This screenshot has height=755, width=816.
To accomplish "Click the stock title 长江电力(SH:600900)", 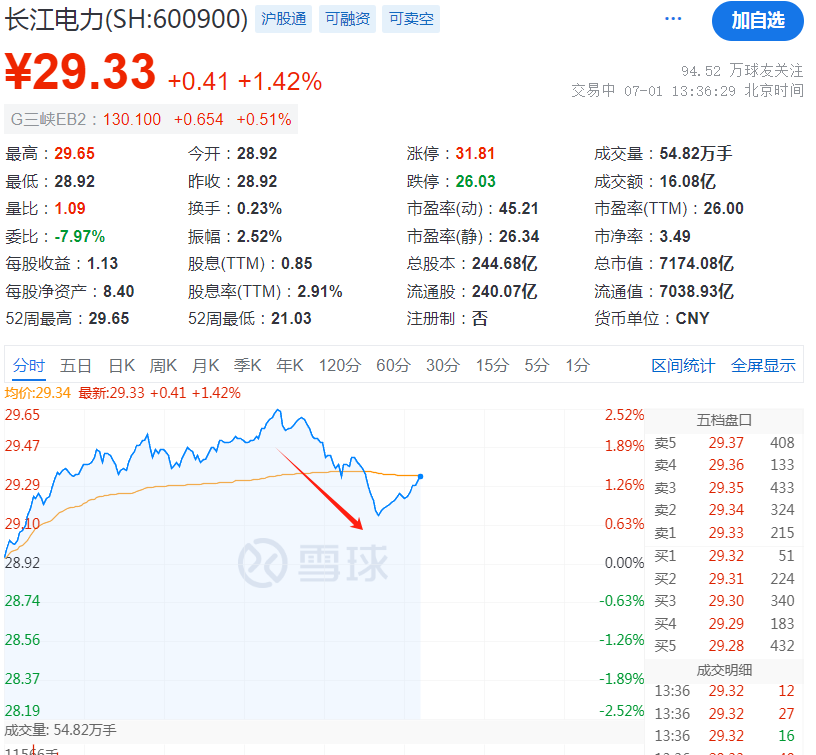I will [x=126, y=20].
